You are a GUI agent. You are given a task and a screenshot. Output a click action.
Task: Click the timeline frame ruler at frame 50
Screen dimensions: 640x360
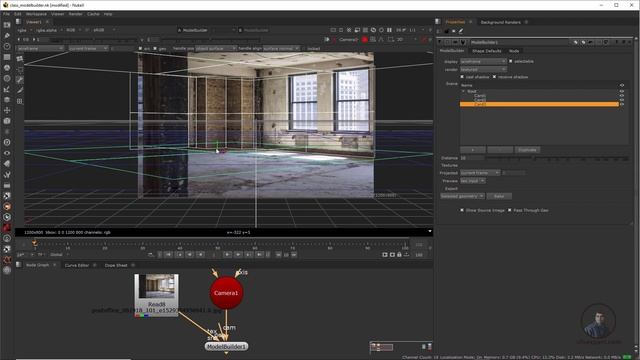pos(218,245)
